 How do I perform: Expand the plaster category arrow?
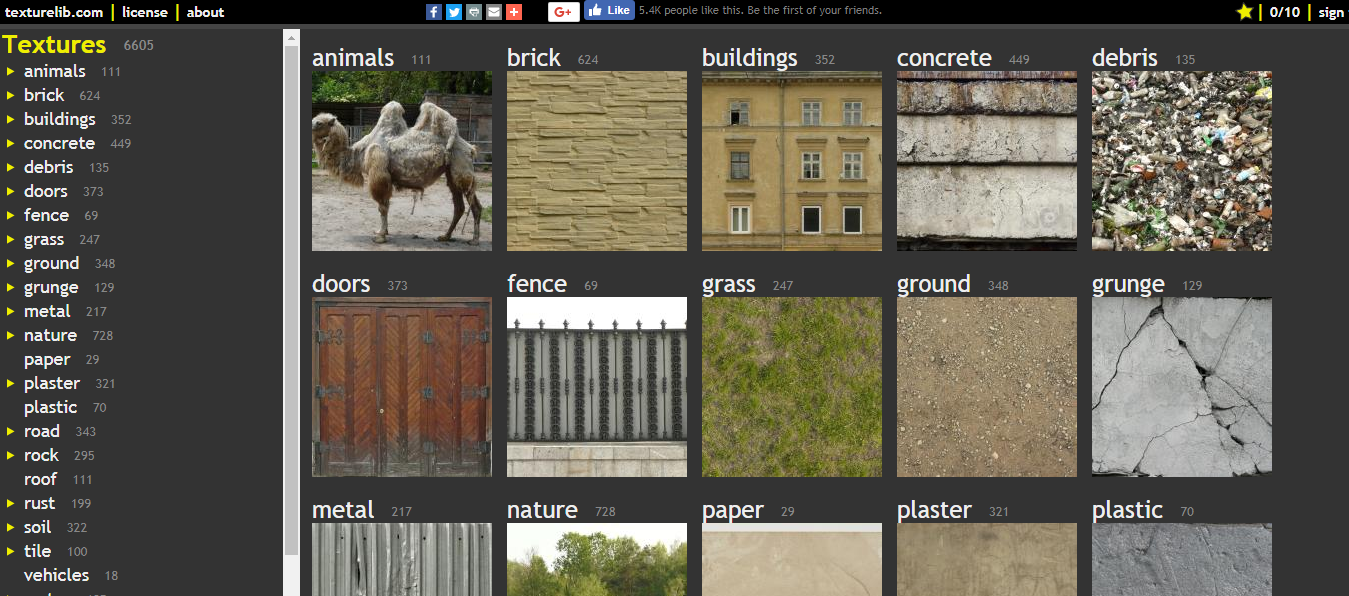click(x=10, y=383)
